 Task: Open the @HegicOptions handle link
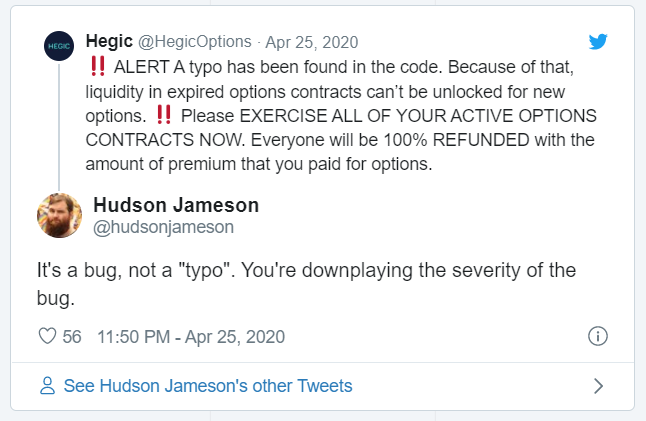click(x=194, y=42)
